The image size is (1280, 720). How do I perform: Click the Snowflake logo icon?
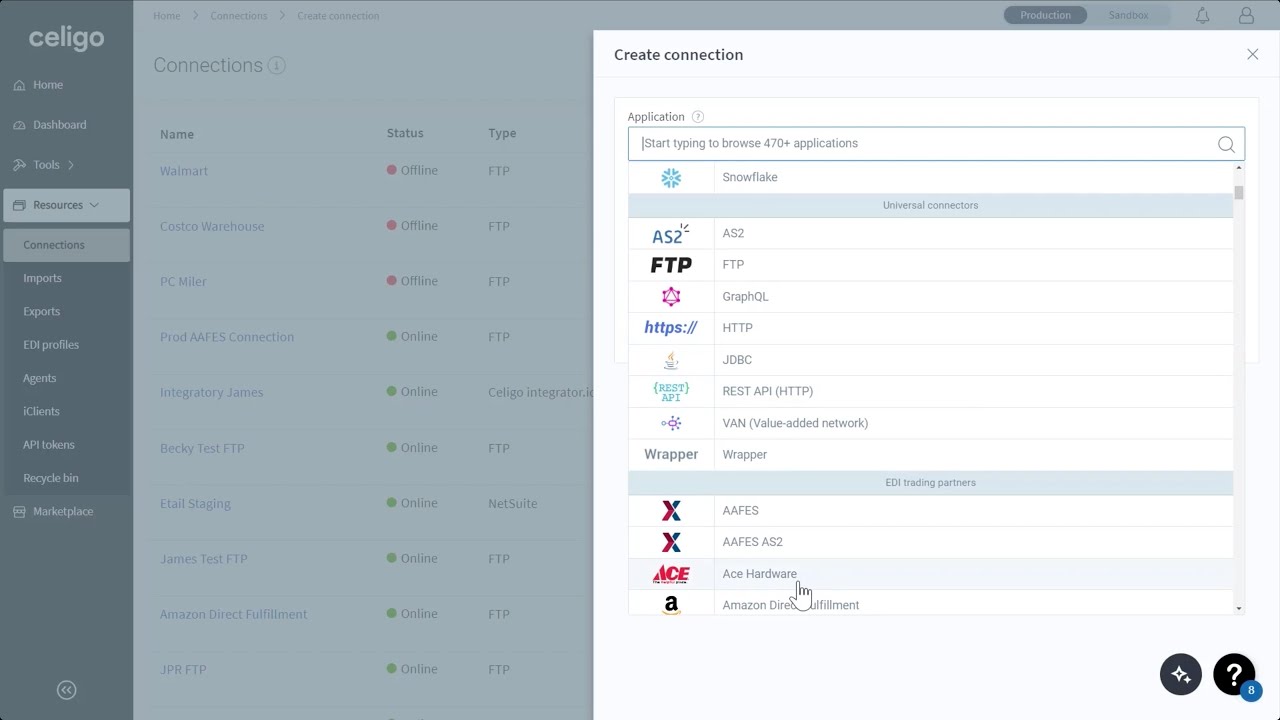(671, 178)
